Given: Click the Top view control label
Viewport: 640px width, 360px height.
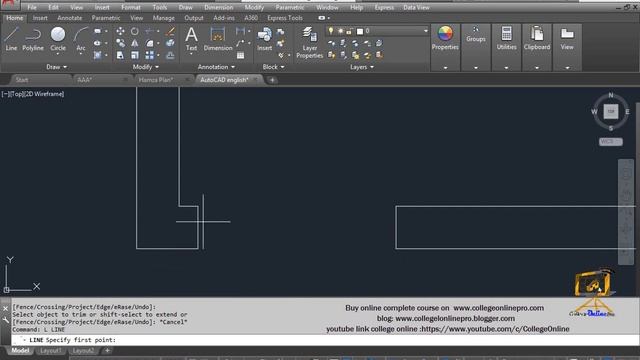Looking at the screenshot, I should (18, 94).
